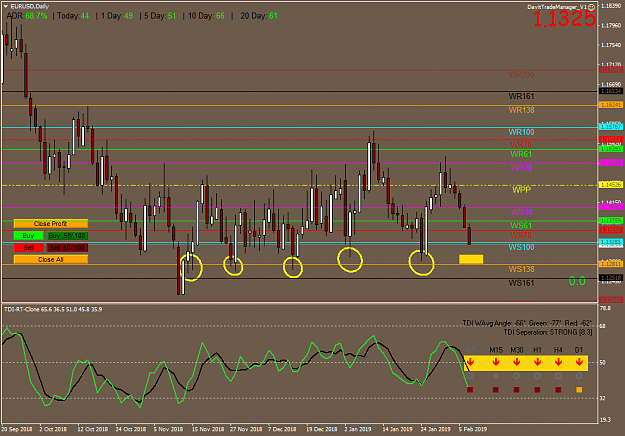Click the dark red square below M30
The height and width of the screenshot is (436, 625).
tap(517, 390)
